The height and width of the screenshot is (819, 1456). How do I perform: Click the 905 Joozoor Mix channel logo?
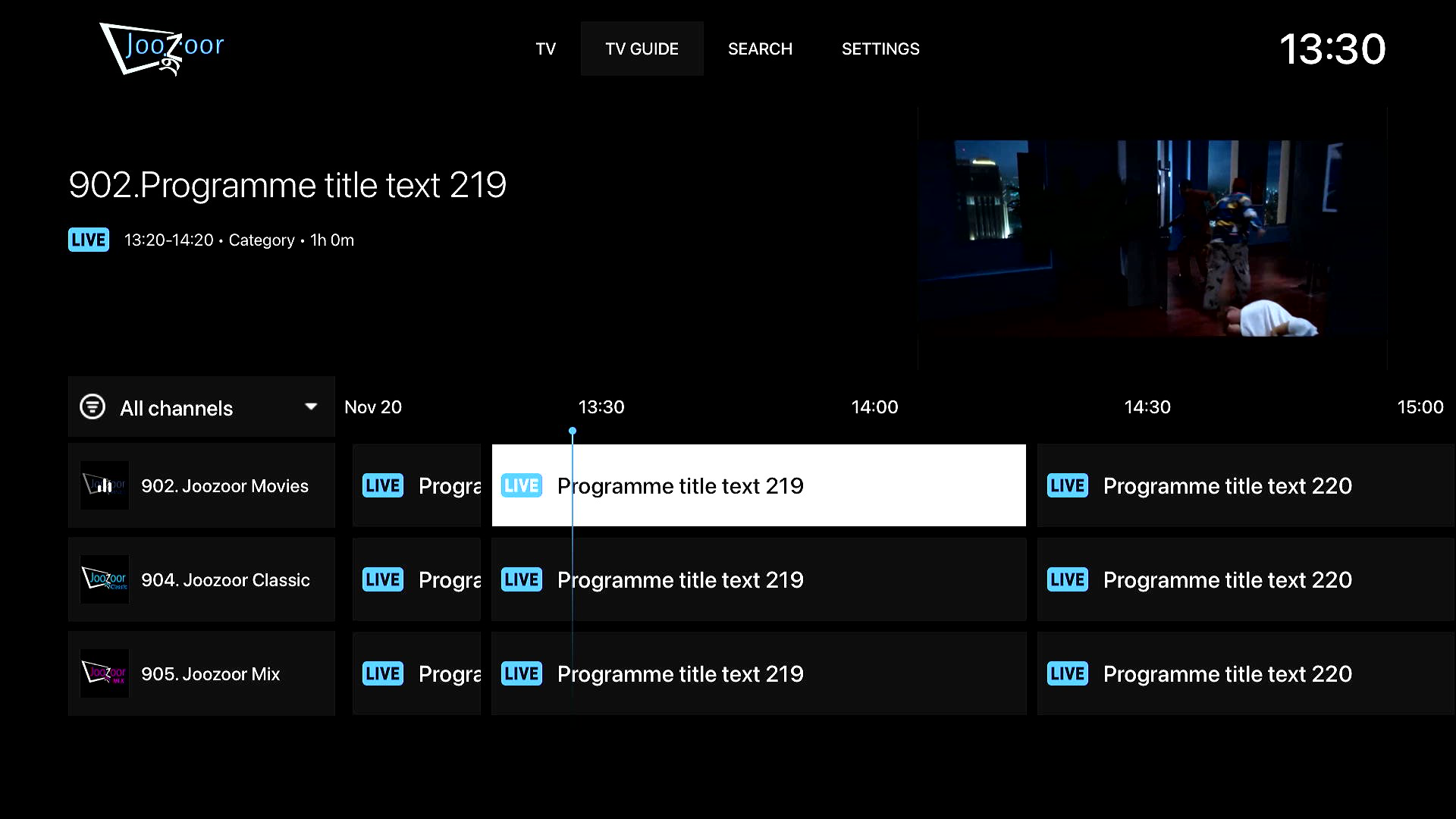(x=105, y=673)
